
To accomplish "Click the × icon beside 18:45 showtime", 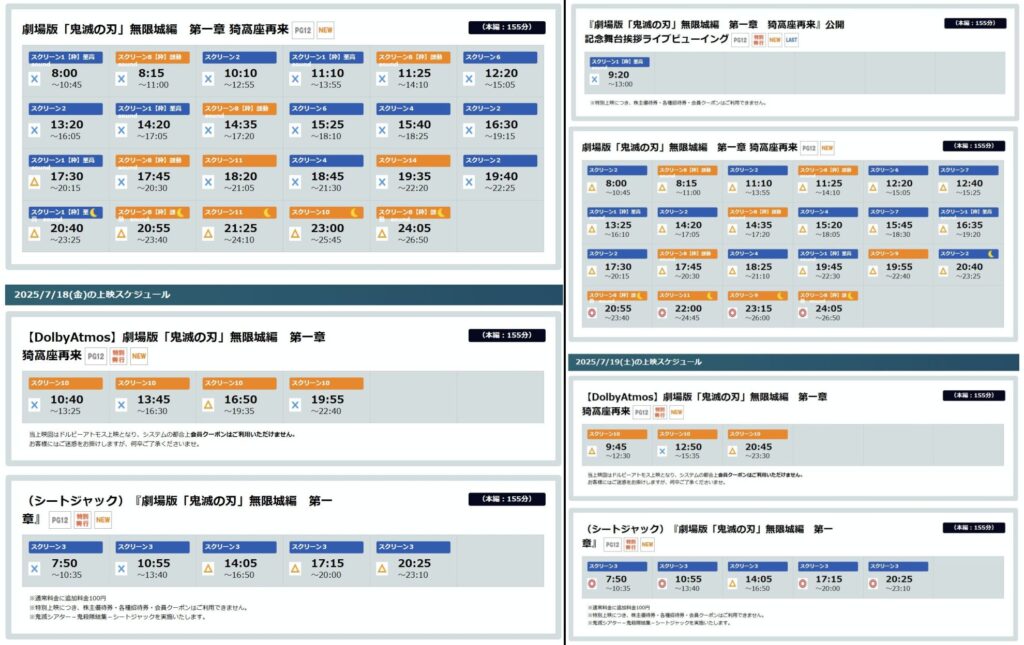I will 295,182.
